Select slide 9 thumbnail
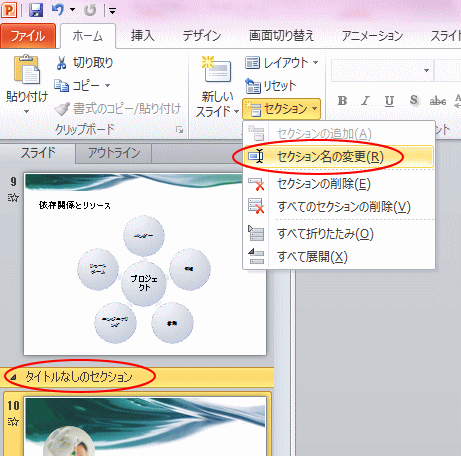 click(x=145, y=264)
